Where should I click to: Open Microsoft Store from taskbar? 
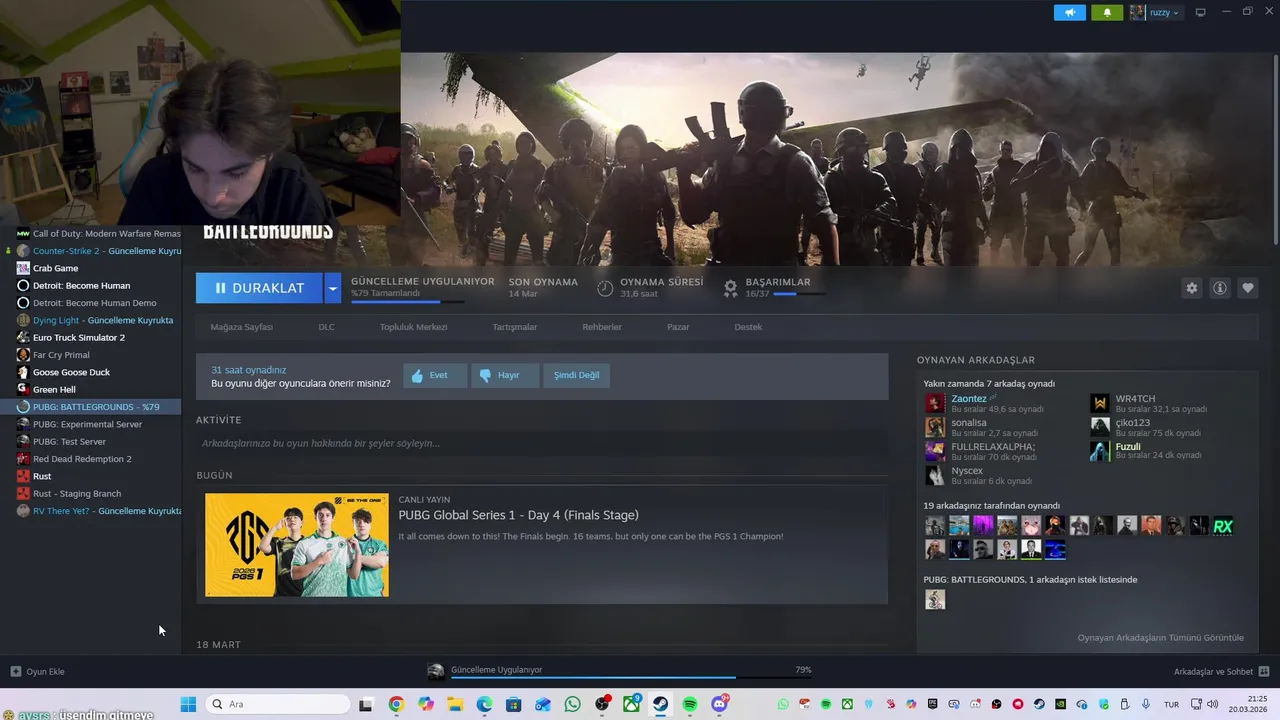pos(514,704)
